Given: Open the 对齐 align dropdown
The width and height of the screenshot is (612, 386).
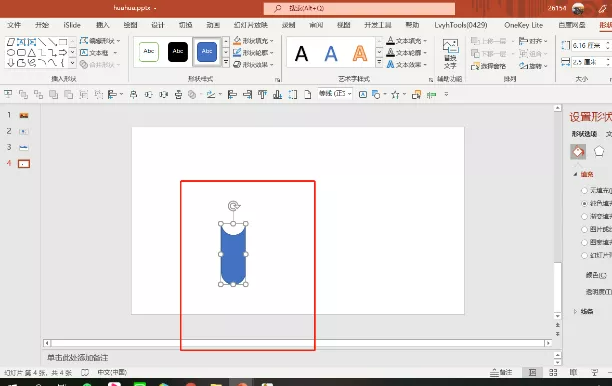Looking at the screenshot, I should [x=533, y=41].
